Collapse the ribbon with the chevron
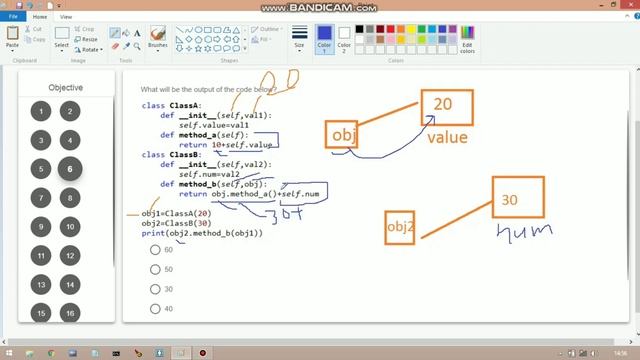The height and width of the screenshot is (360, 640). (x=627, y=16)
